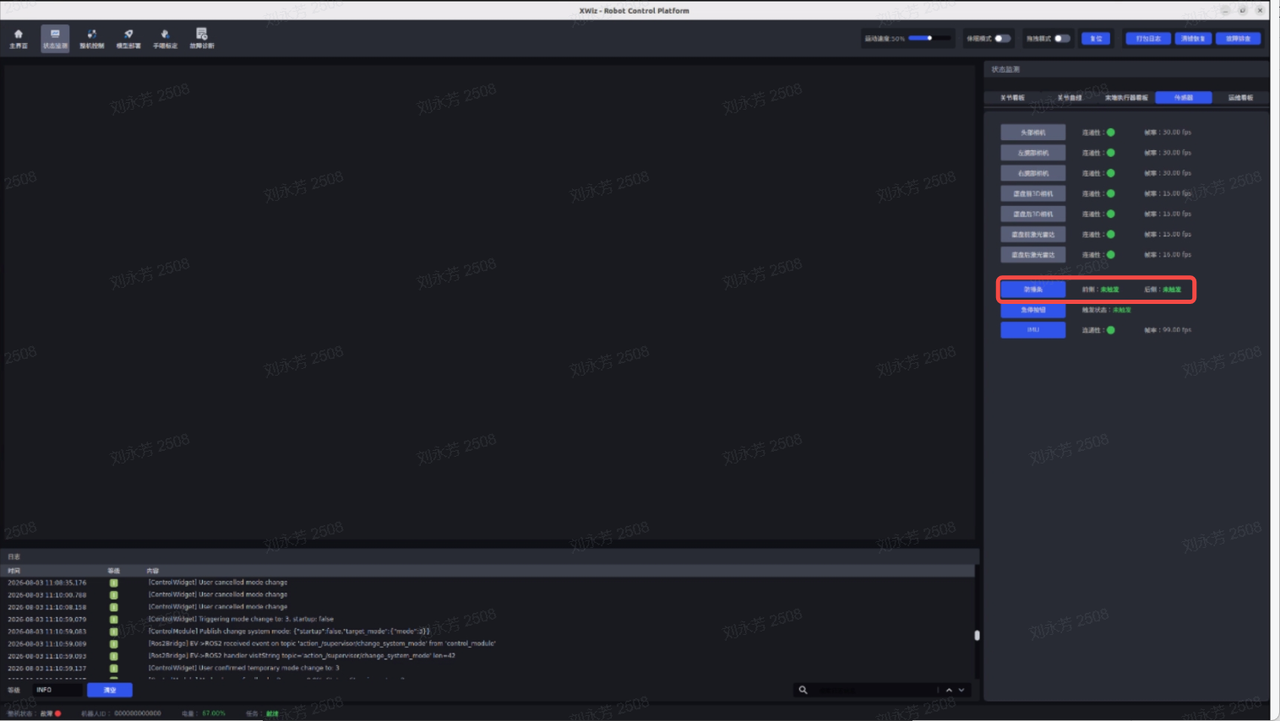Select the 传感器 tab
1280x721 pixels.
(1183, 98)
